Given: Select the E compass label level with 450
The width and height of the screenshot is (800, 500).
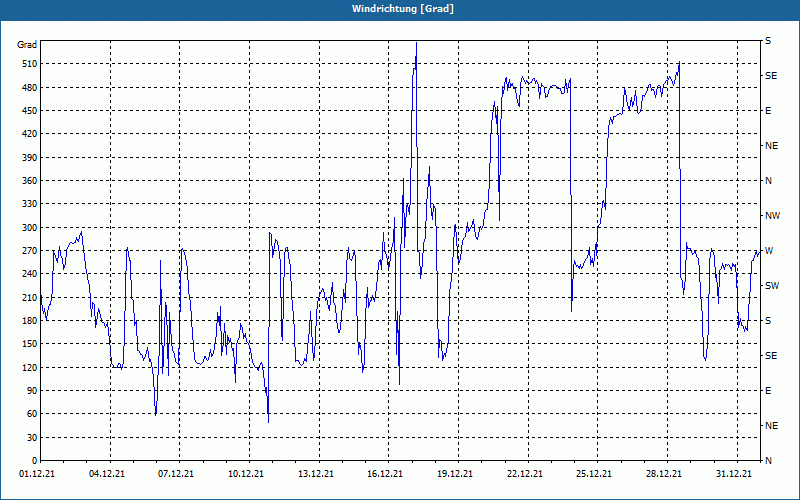Looking at the screenshot, I should [768, 111].
